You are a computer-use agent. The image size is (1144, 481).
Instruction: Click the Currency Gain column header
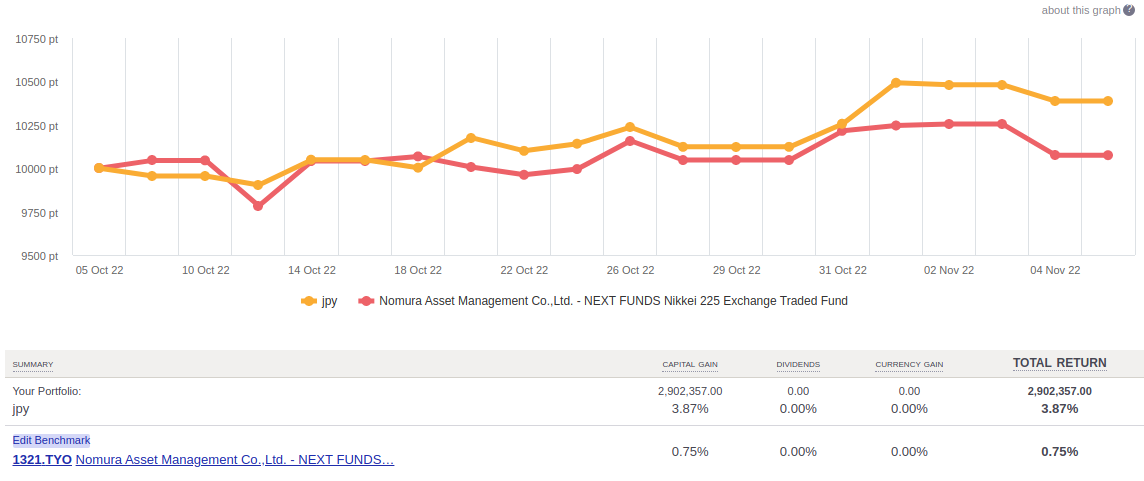coord(909,364)
